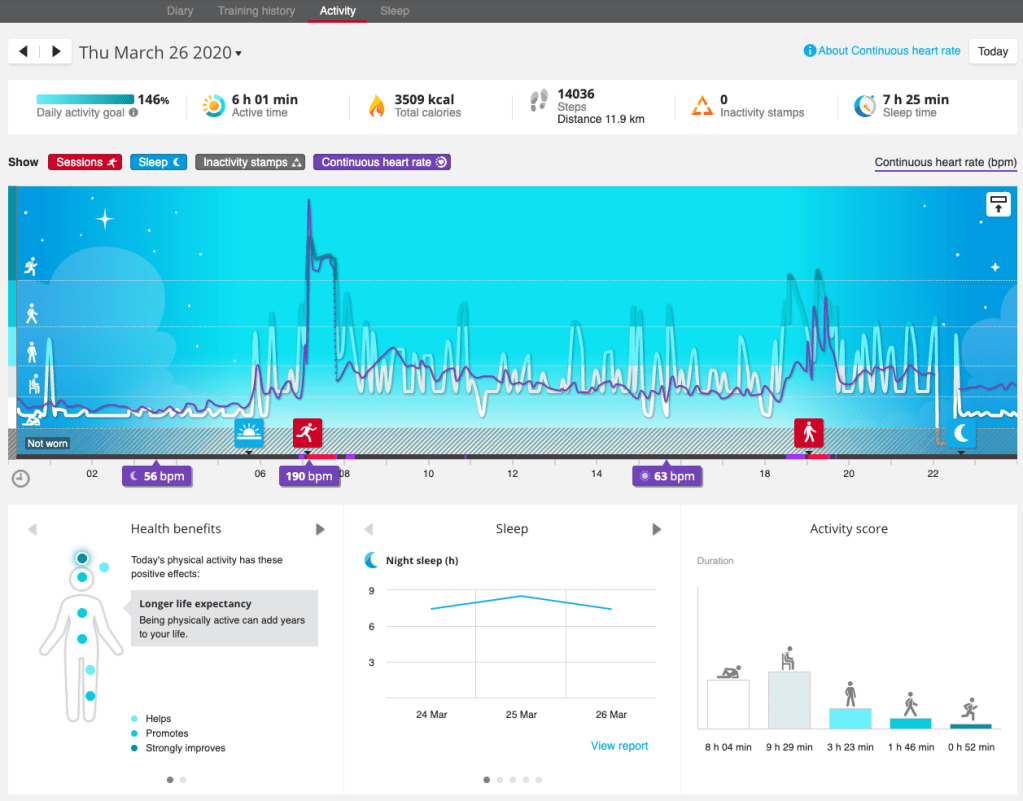Switch to the Training history tab

256,11
